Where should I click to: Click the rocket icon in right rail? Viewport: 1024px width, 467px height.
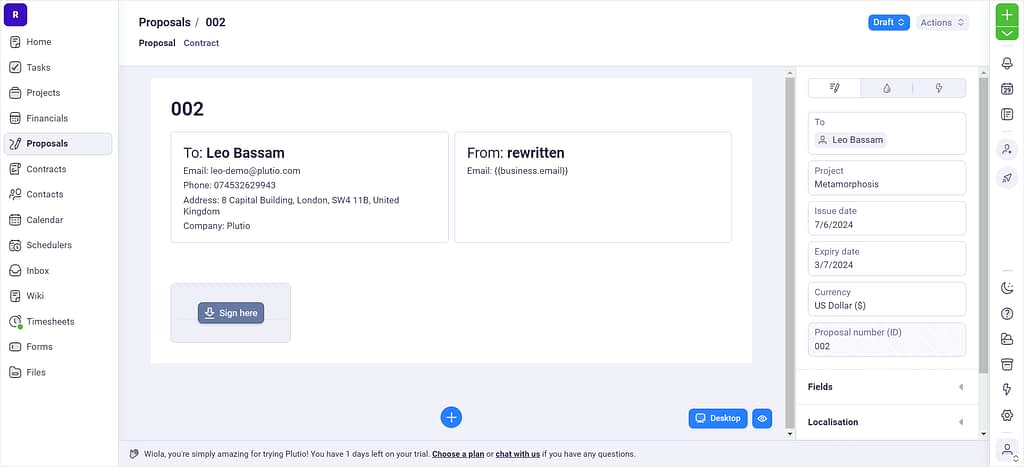click(x=1007, y=178)
